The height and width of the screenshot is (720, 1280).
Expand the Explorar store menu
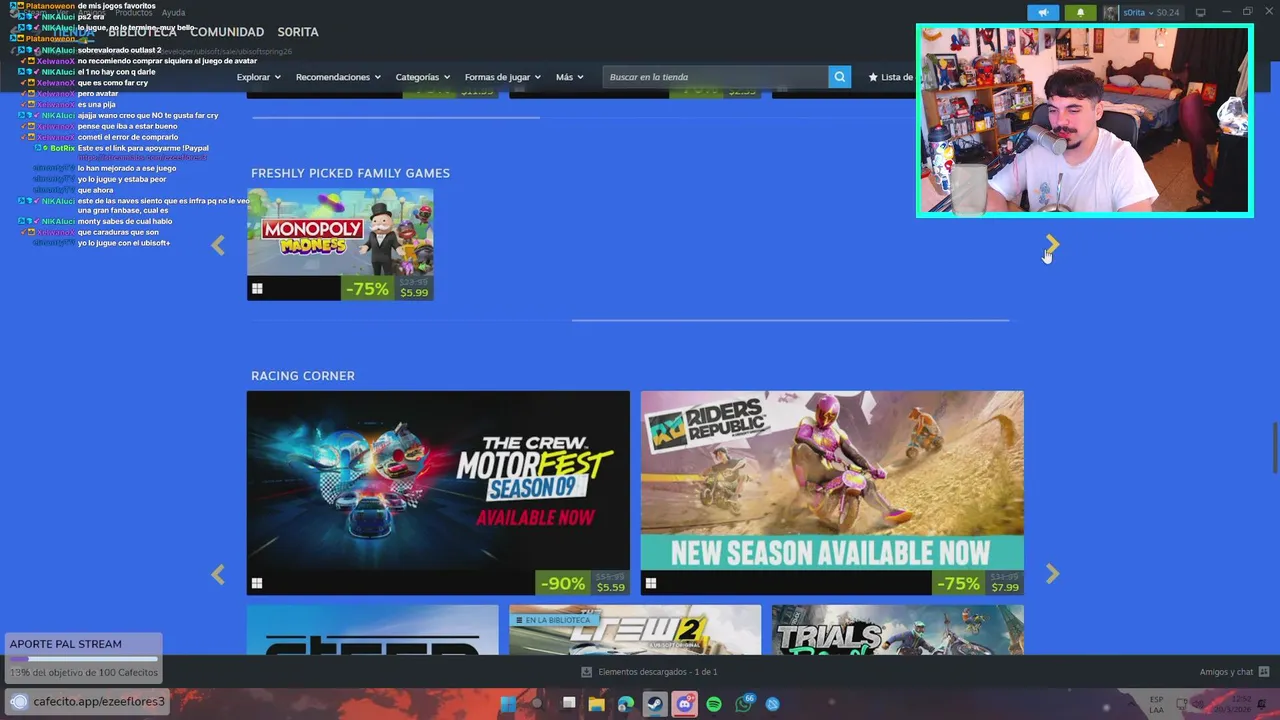point(258,77)
